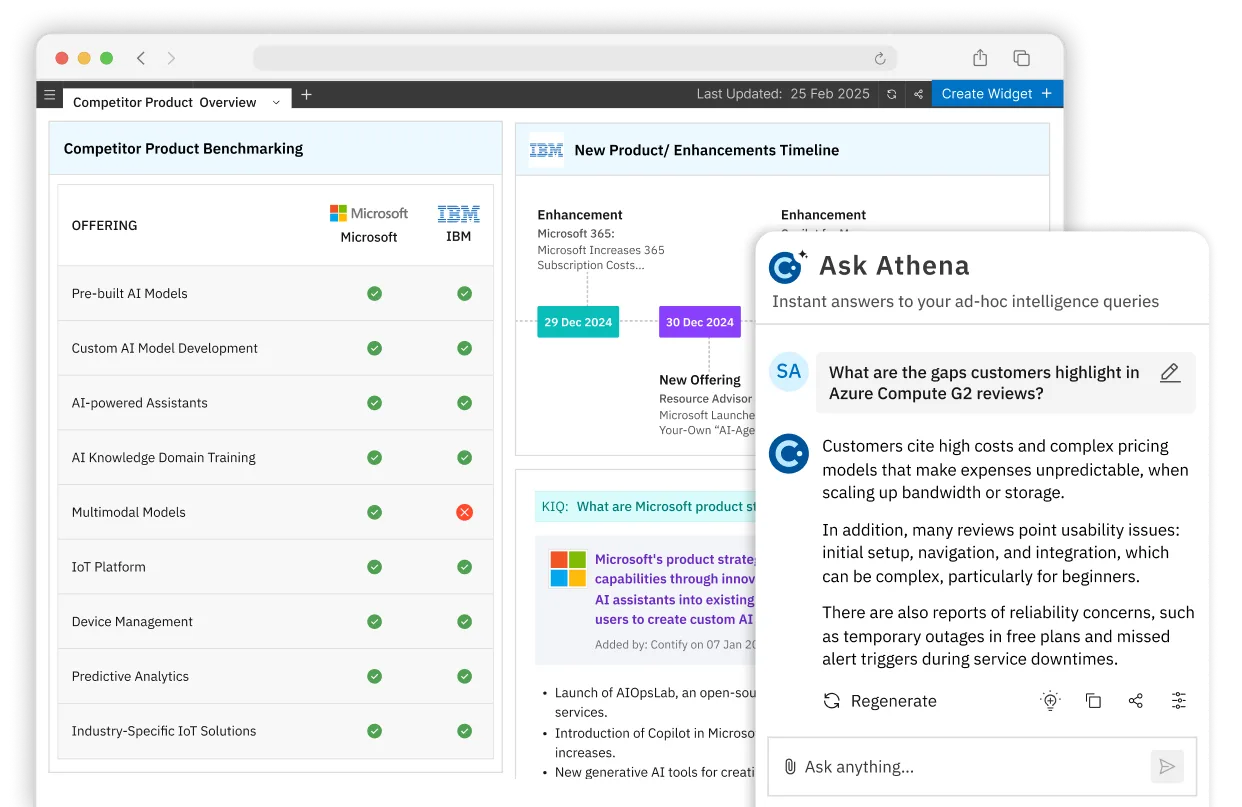The image size is (1242, 807).
Task: Click Microsoft check for Multimodal Models
Action: (374, 512)
